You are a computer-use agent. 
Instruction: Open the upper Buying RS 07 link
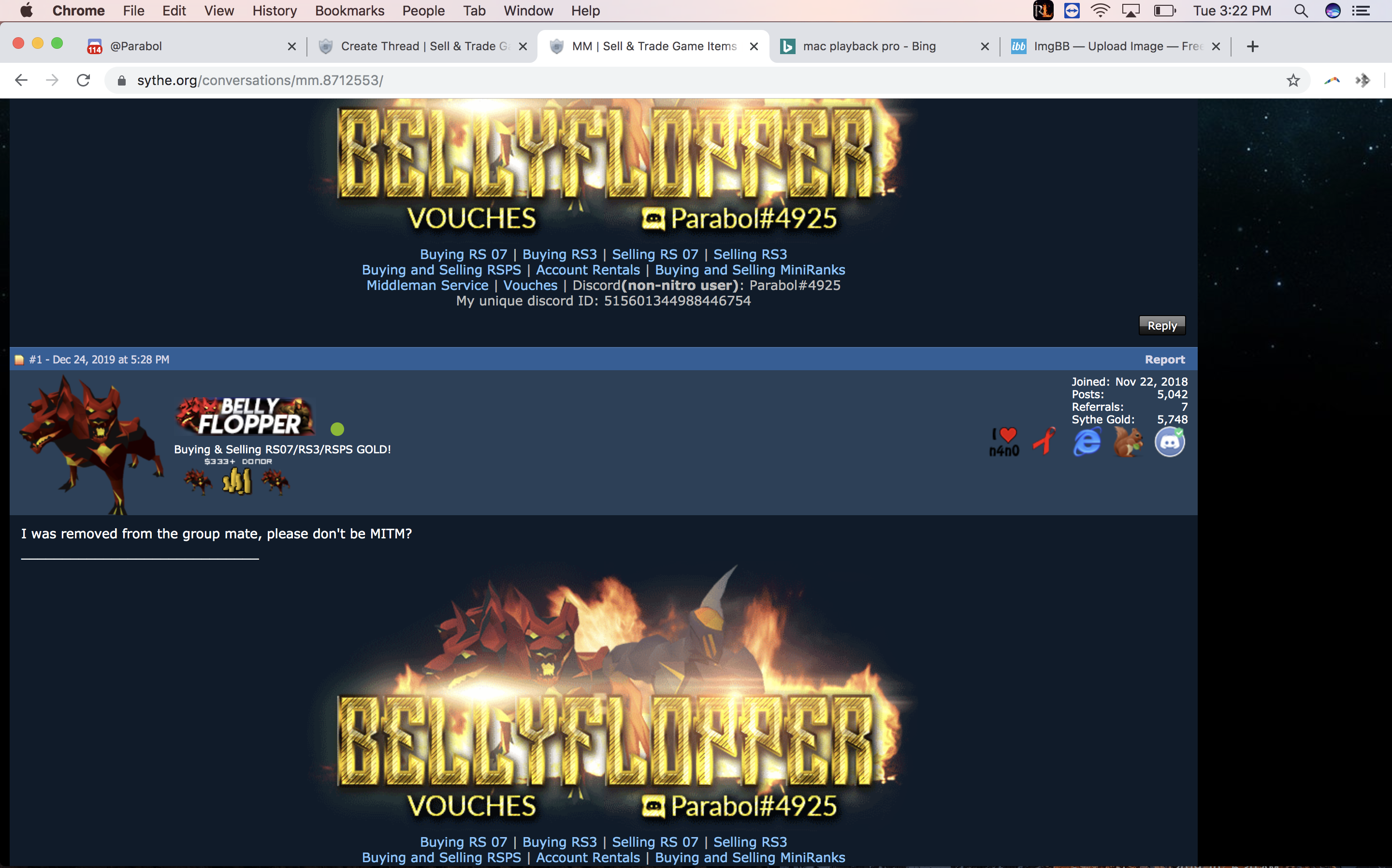464,254
